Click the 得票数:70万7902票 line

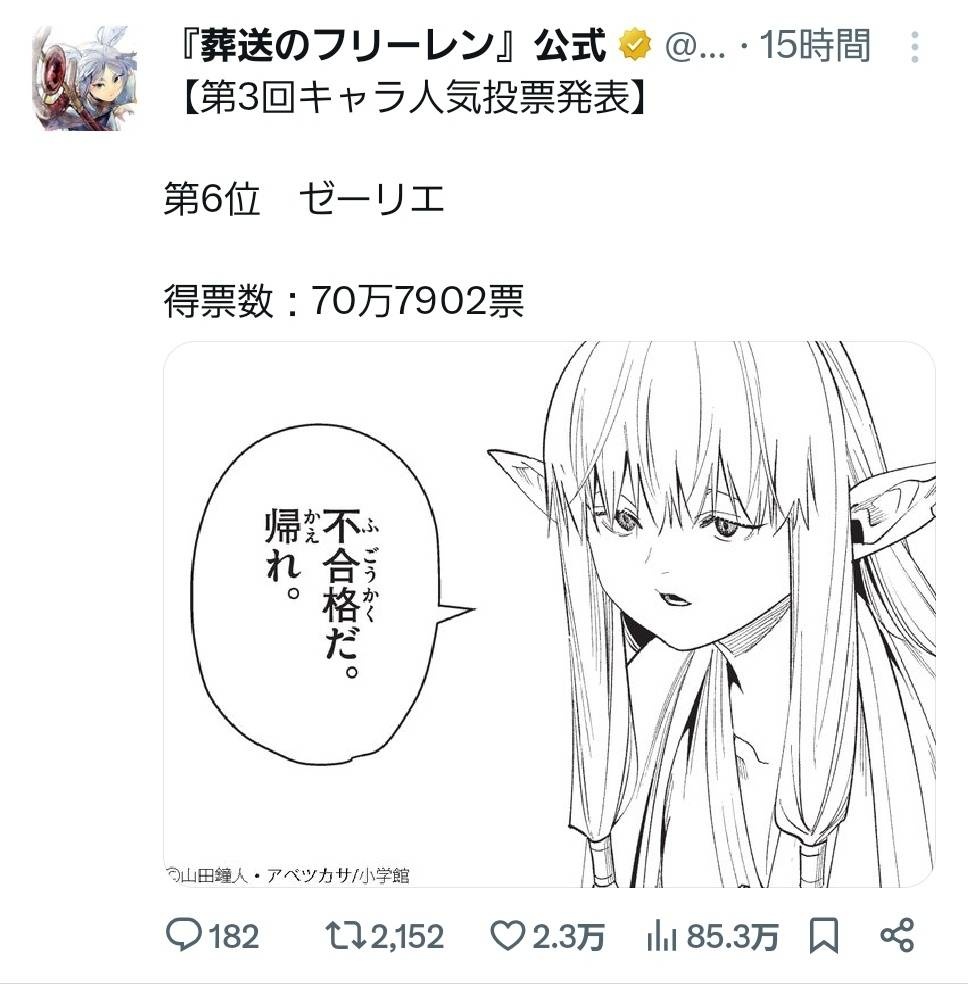pyautogui.click(x=344, y=300)
